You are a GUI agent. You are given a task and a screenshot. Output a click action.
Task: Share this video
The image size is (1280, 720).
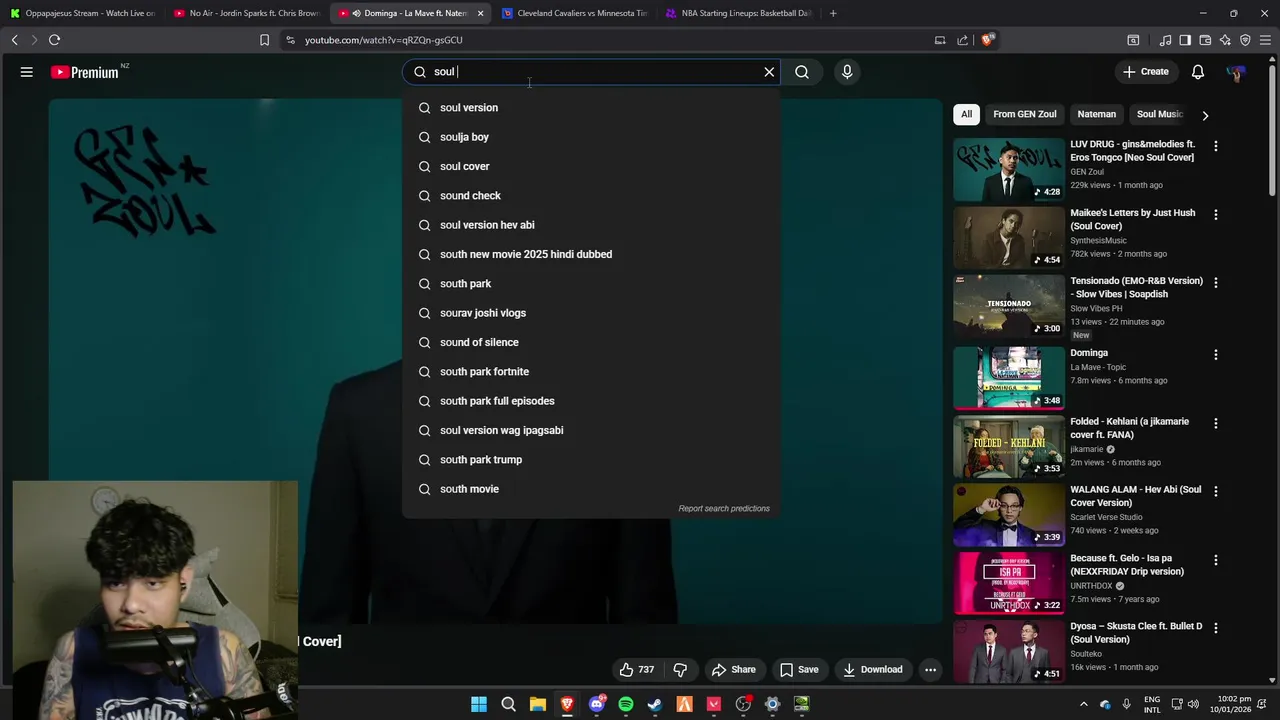click(x=733, y=670)
